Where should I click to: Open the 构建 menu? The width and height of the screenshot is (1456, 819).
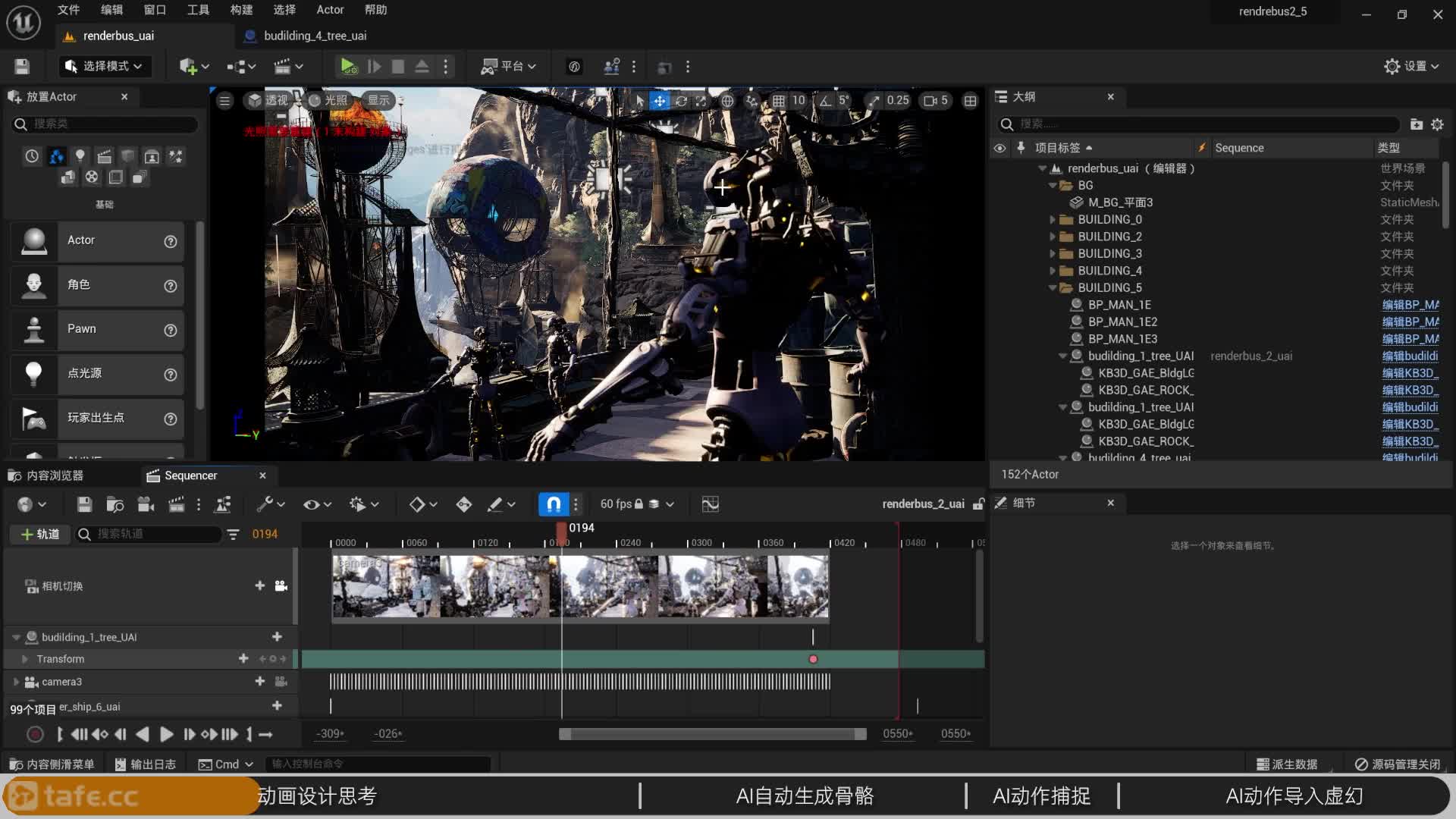click(241, 10)
